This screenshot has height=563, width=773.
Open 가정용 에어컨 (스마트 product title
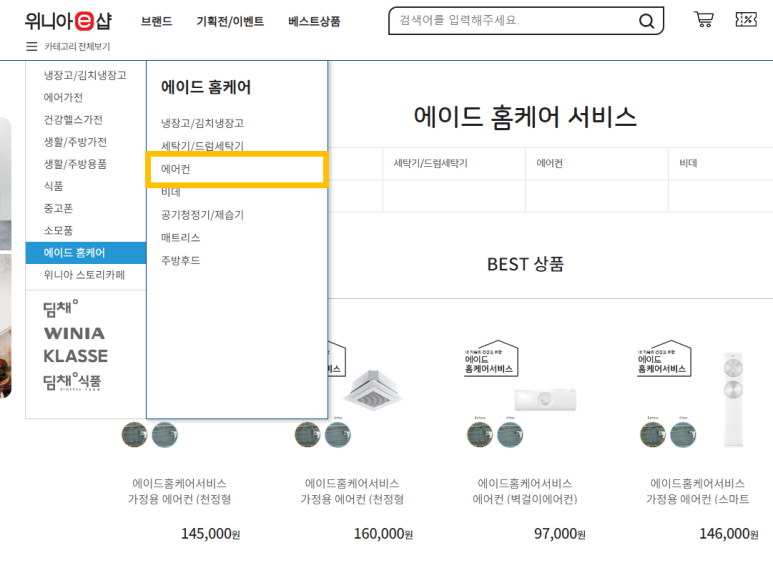[x=698, y=491]
